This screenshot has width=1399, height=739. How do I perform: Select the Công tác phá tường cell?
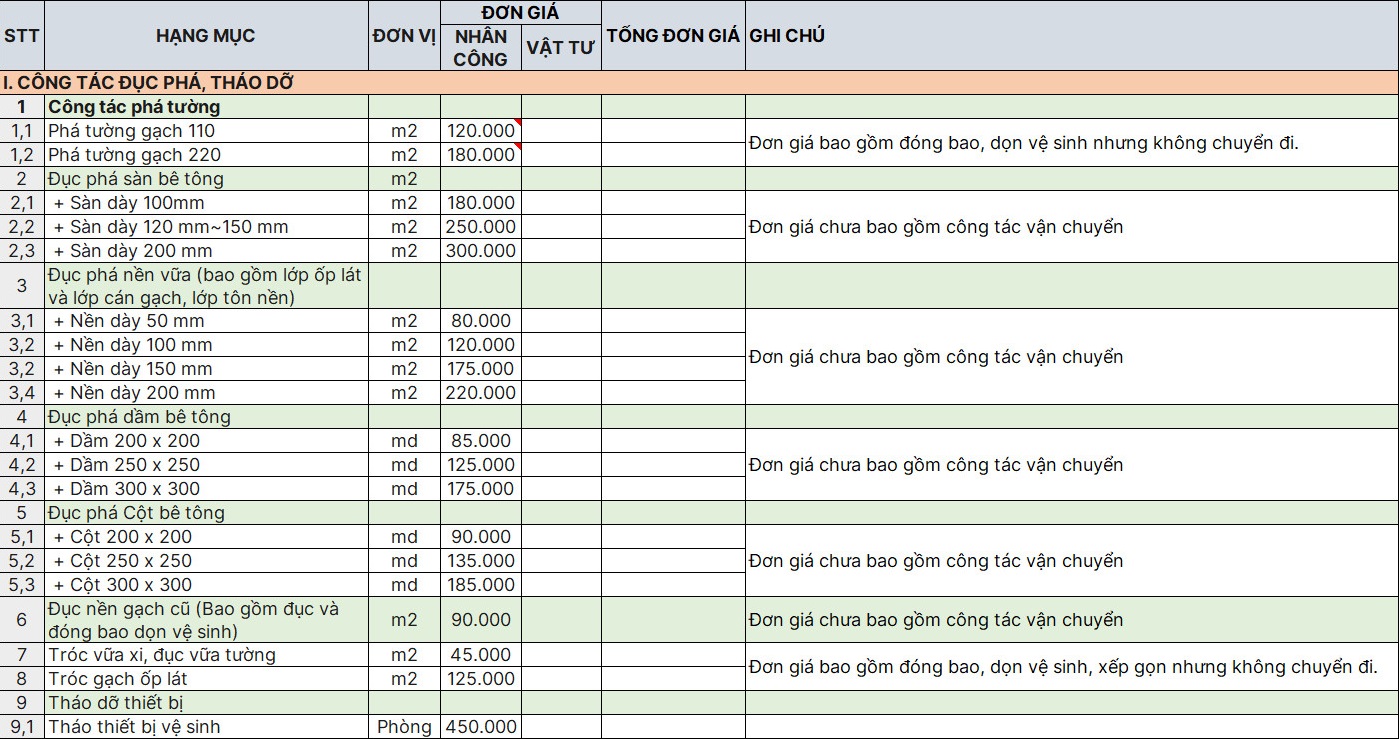(206, 107)
